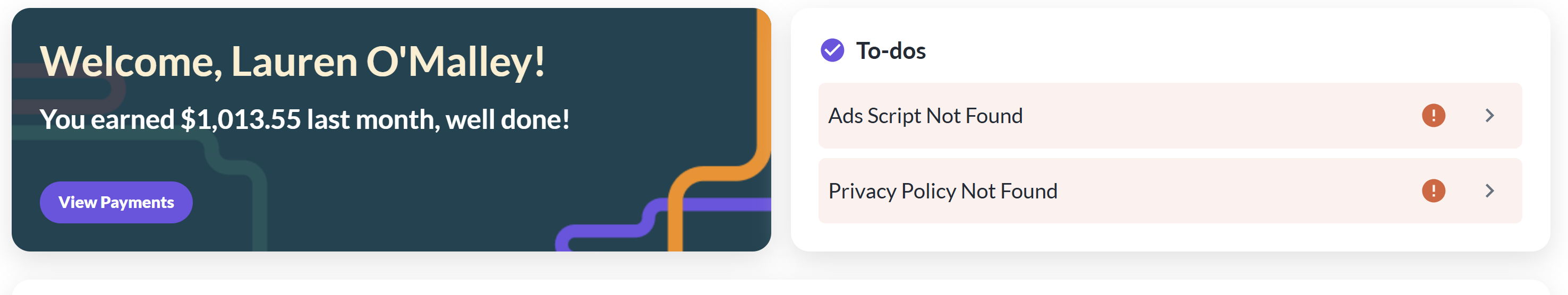Click the alert icon for Ads Script
The width and height of the screenshot is (1568, 295).
(1433, 116)
